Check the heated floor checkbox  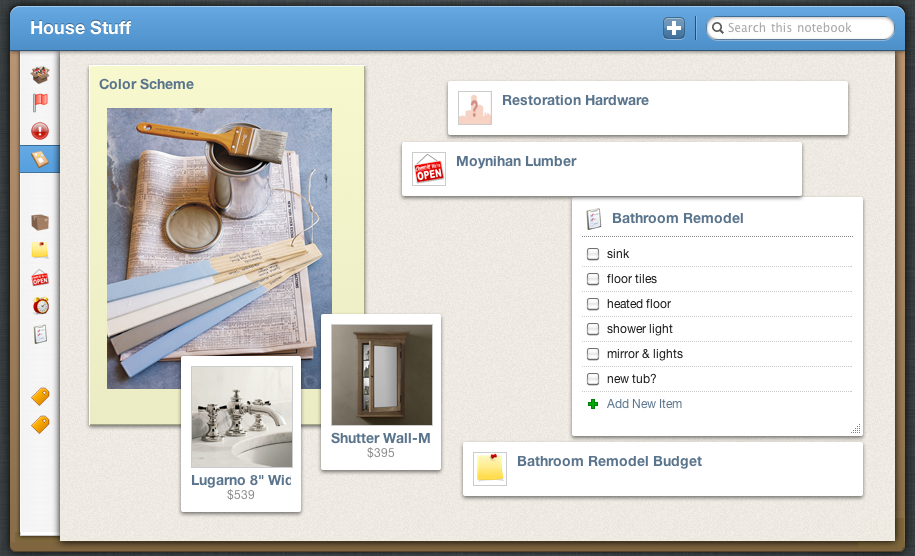[593, 304]
